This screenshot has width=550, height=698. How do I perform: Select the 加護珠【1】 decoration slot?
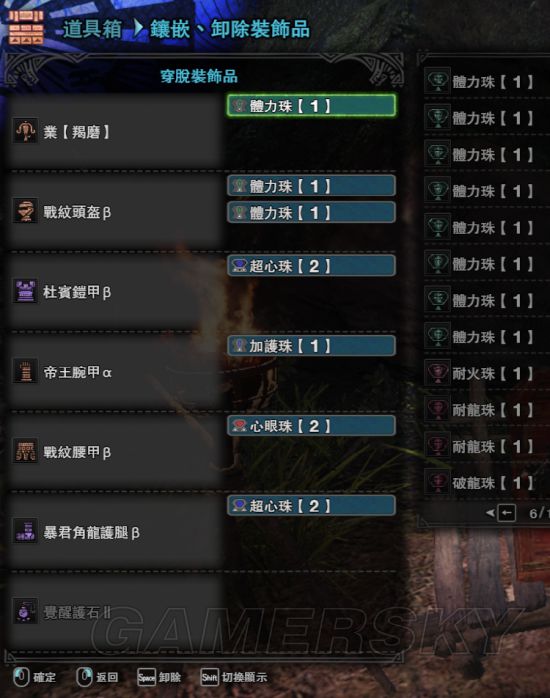pyautogui.click(x=311, y=346)
